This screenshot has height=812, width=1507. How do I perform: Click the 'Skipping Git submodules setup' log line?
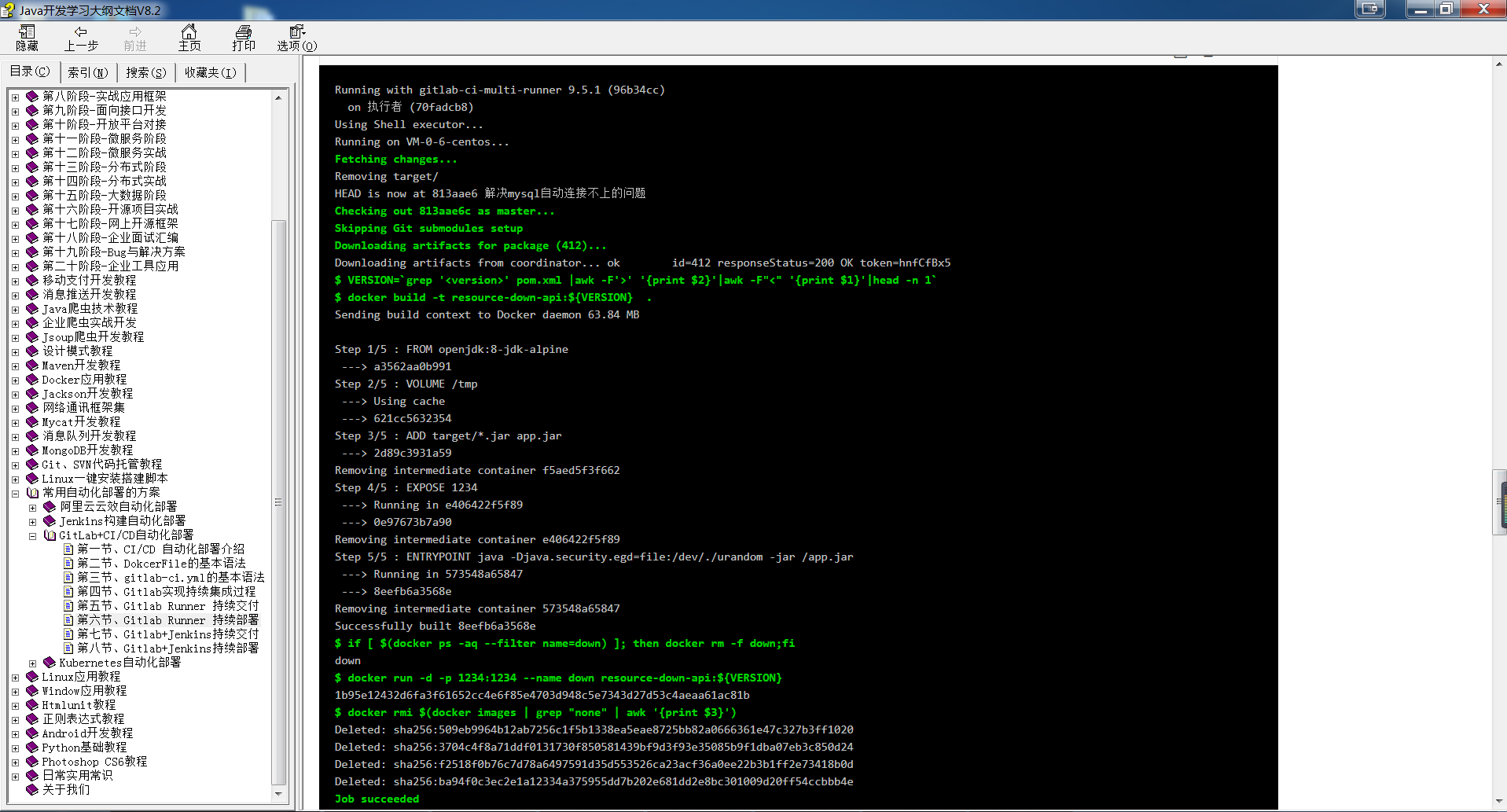pyautogui.click(x=428, y=229)
